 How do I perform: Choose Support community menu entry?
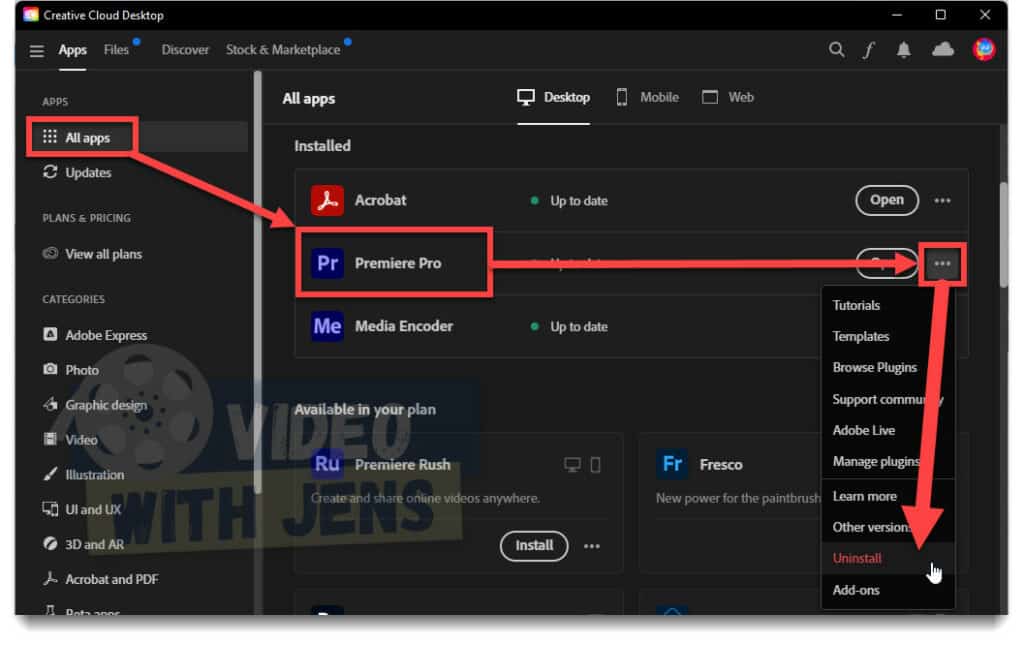click(x=888, y=399)
